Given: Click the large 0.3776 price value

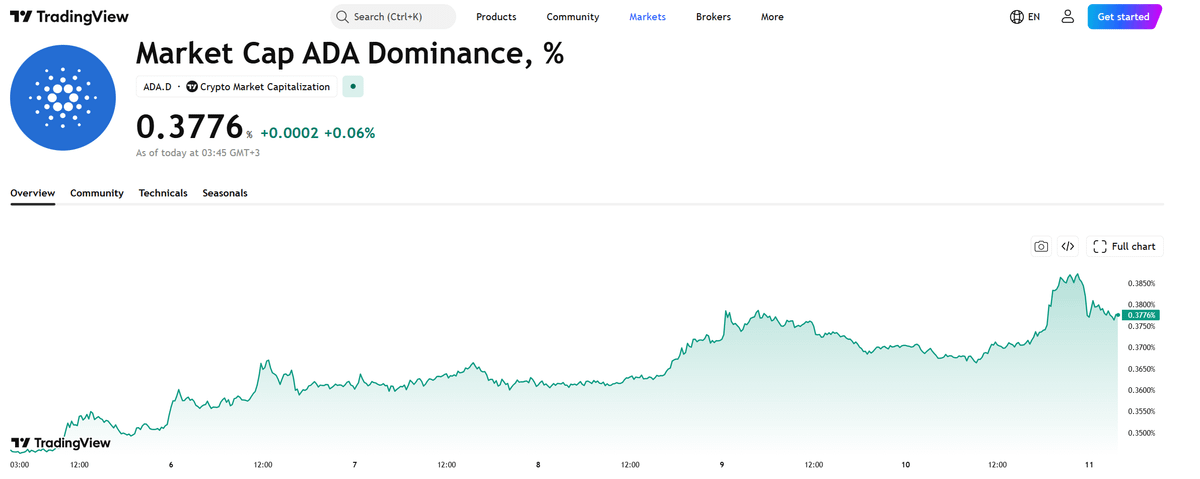Looking at the screenshot, I should coord(190,128).
